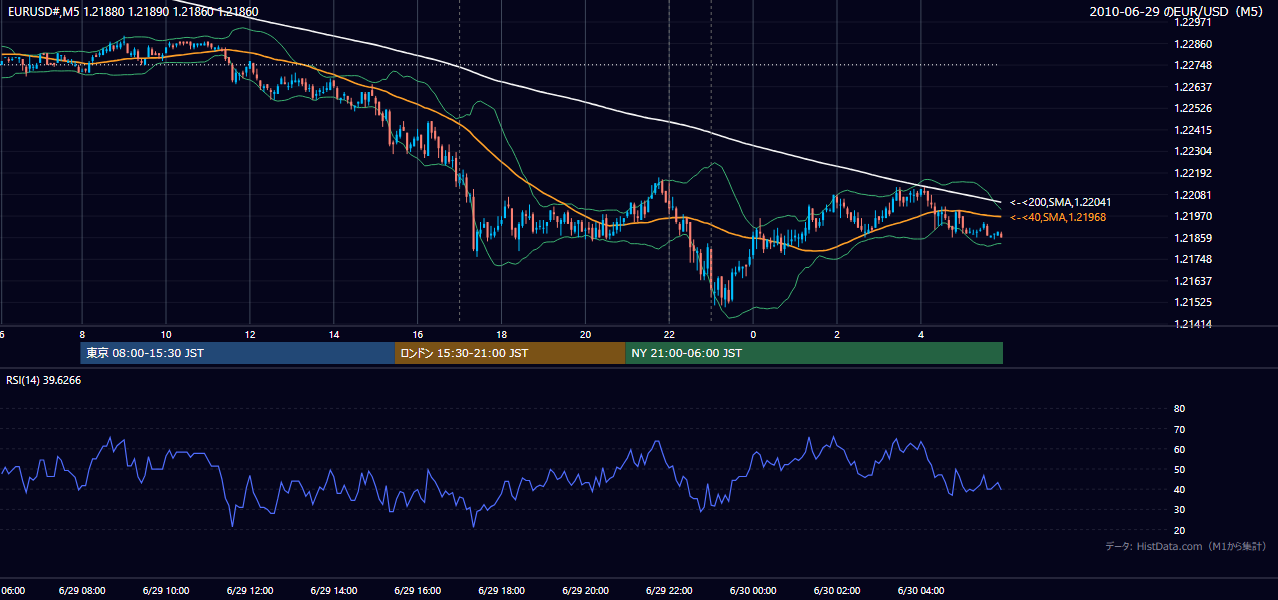Click price axis label 1.21970
This screenshot has height=600, width=1278.
pos(1194,216)
